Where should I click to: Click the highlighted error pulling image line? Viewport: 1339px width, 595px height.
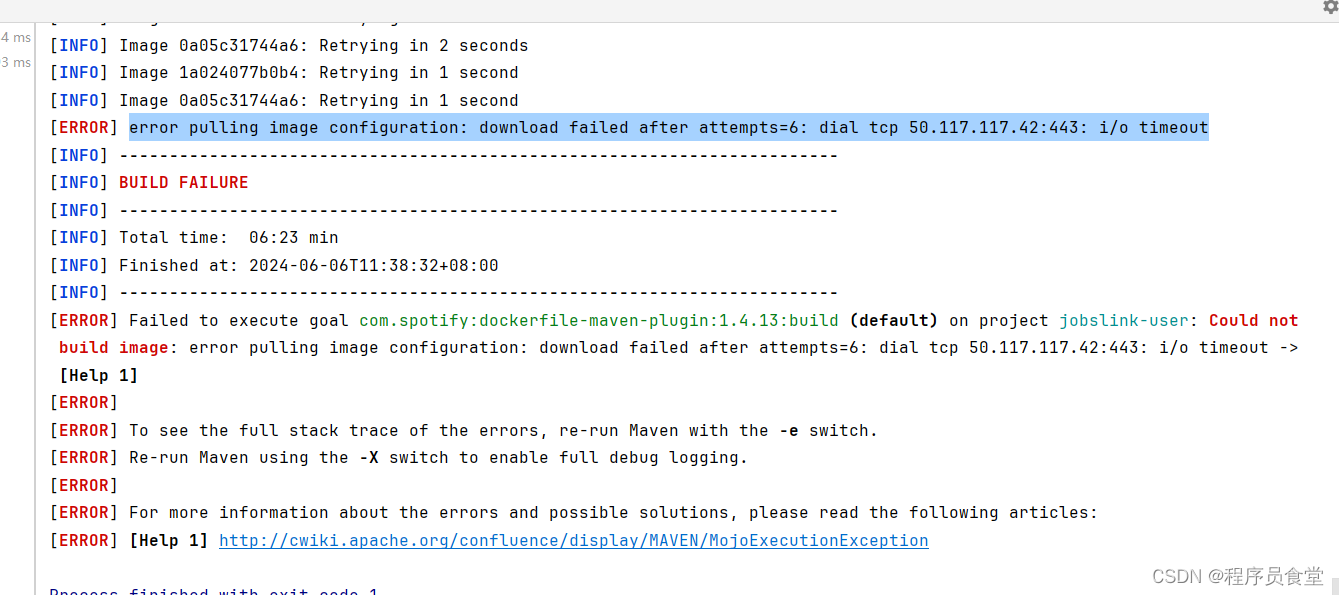pos(669,127)
